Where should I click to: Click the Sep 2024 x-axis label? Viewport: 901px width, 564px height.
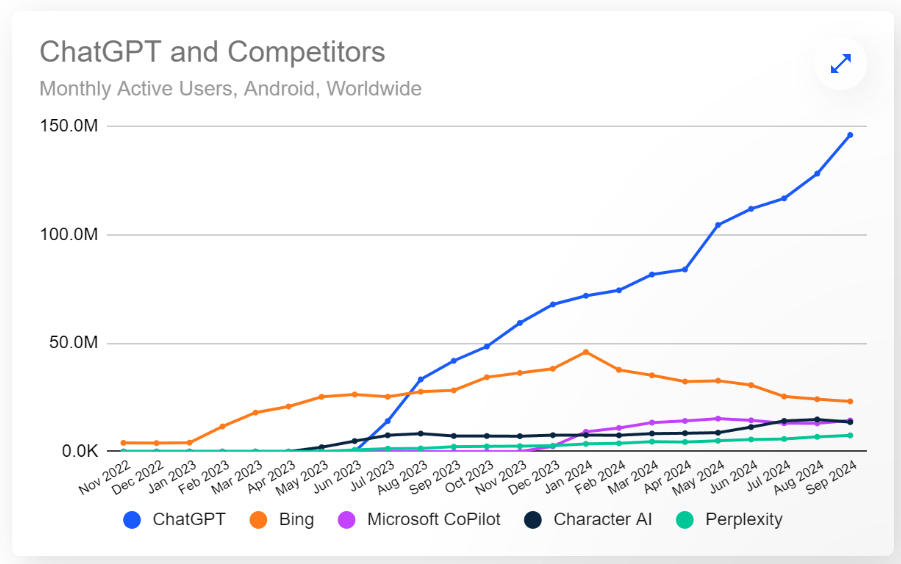tap(831, 478)
